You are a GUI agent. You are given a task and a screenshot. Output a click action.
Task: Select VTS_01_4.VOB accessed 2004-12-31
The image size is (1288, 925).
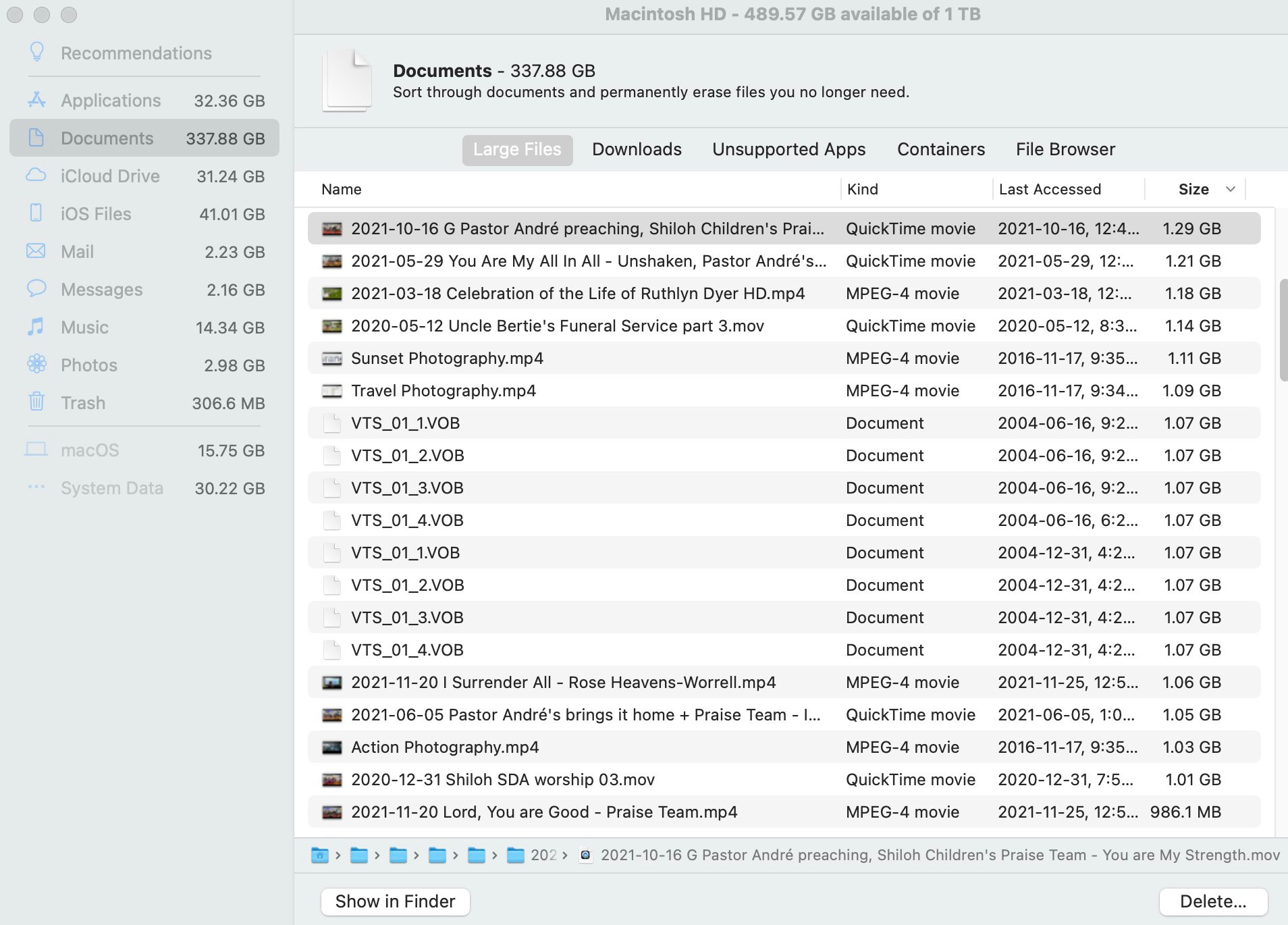[784, 650]
